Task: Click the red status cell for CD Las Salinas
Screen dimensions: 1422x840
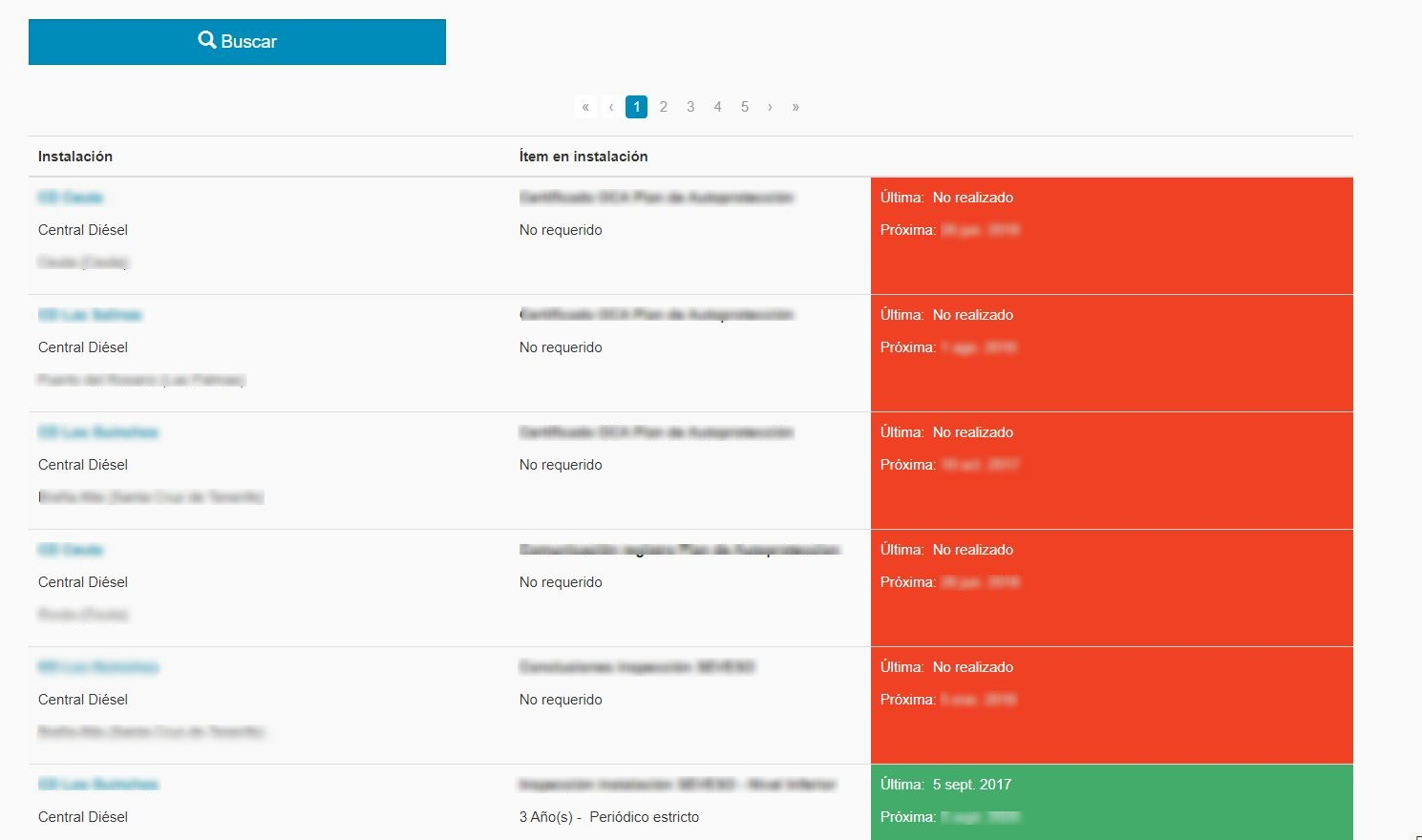Action: pyautogui.click(x=1111, y=353)
